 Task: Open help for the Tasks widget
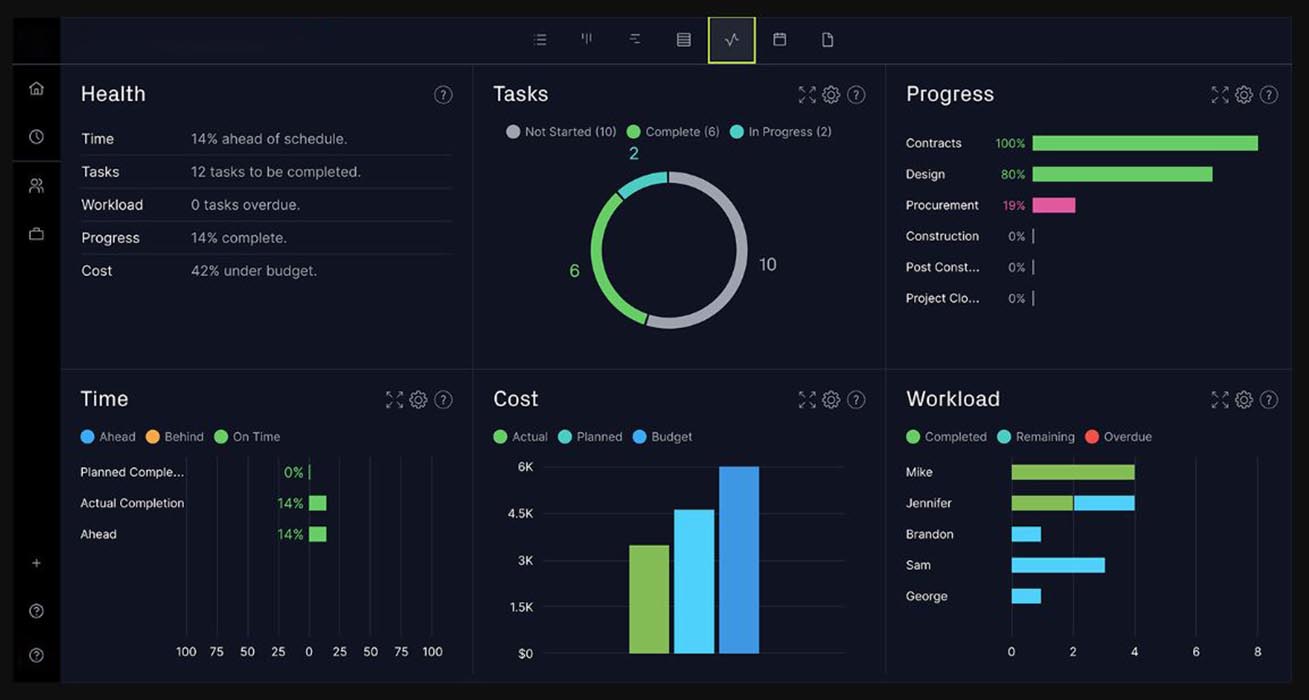tap(856, 95)
